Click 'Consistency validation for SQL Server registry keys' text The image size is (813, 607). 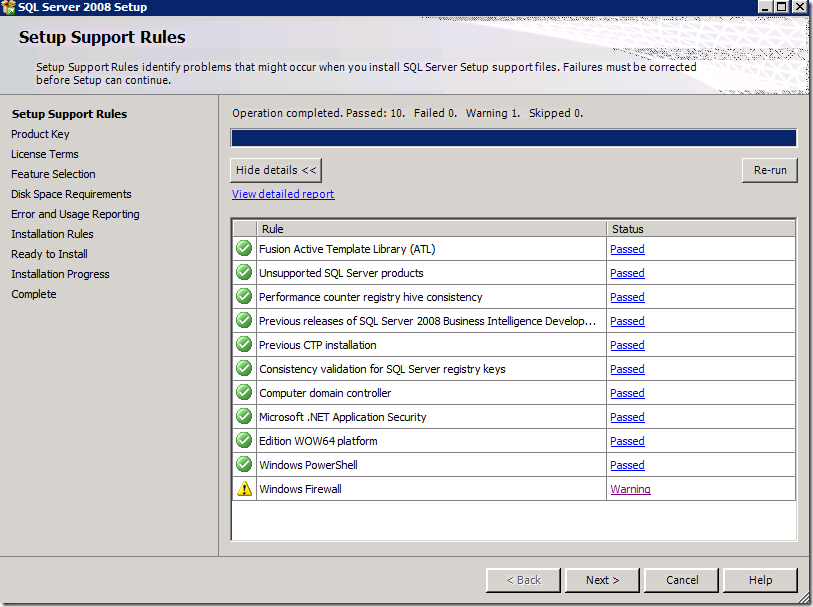tap(382, 369)
